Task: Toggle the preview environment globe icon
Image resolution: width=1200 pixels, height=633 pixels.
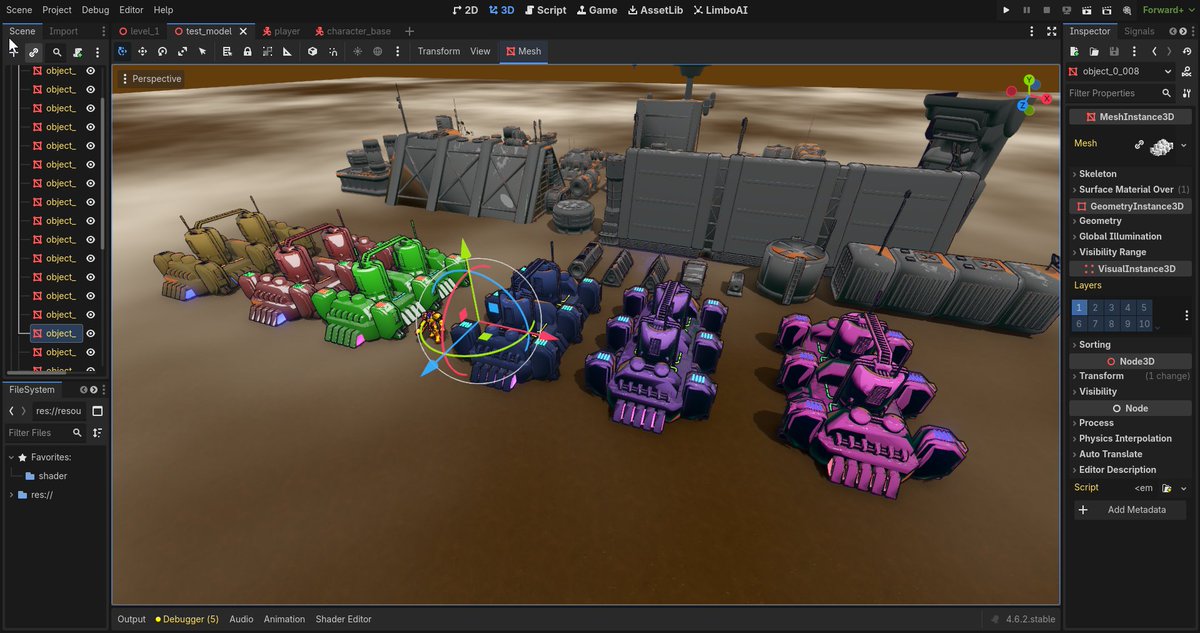Action: (x=378, y=51)
